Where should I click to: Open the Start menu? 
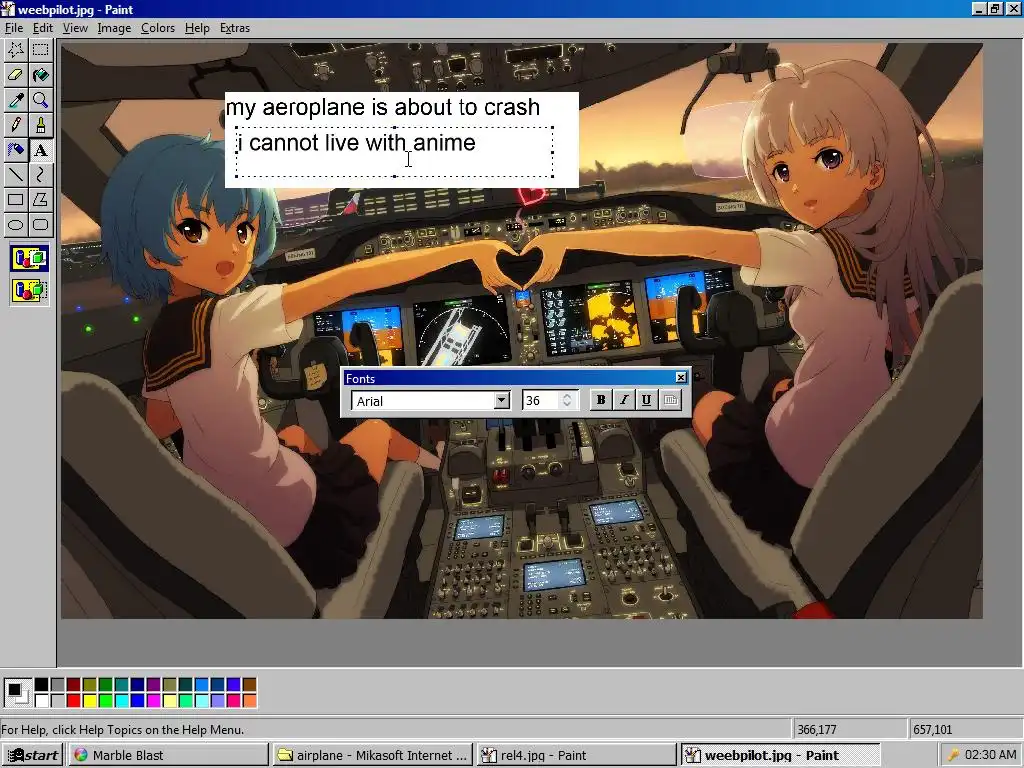pos(32,755)
